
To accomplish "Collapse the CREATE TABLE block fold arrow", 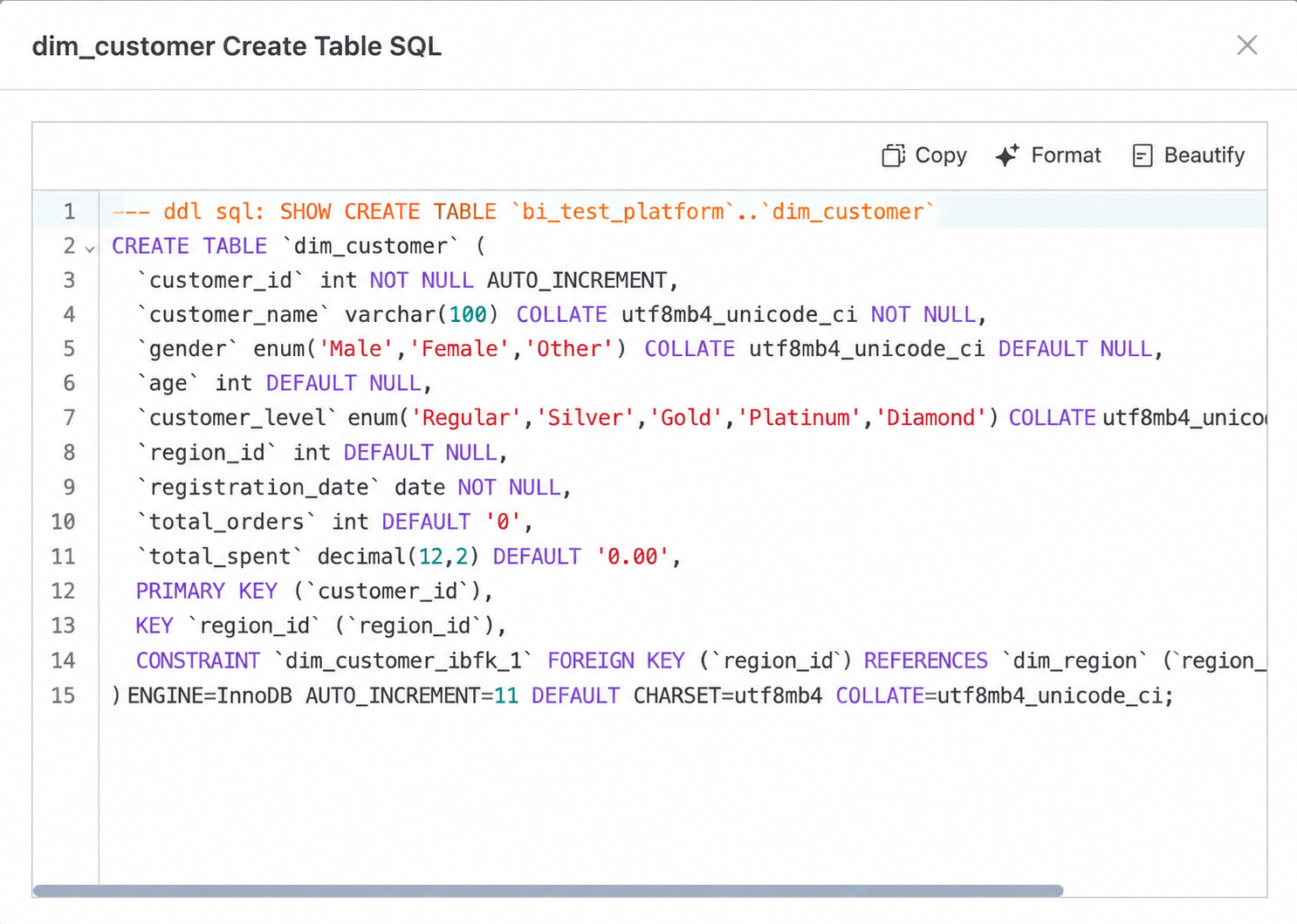I will (x=90, y=249).
